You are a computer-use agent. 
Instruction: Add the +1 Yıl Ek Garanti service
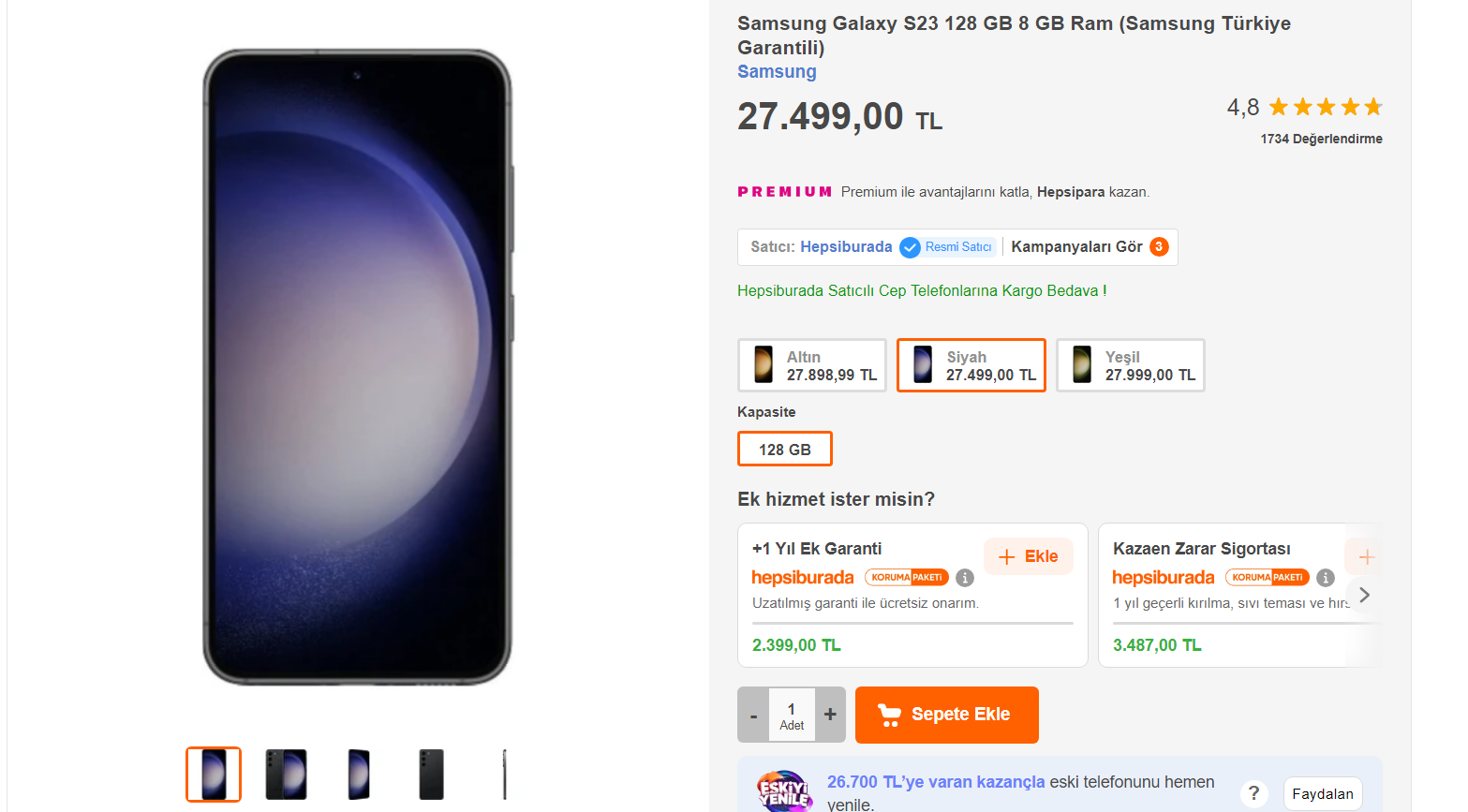coord(1028,556)
